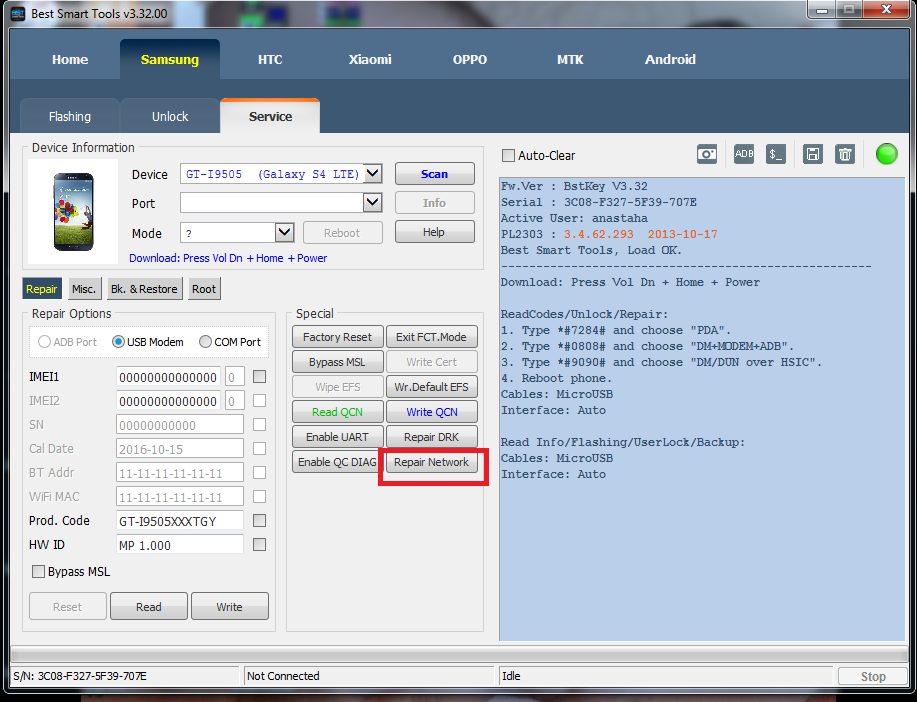Open the Root section
Screen dimensions: 917x702
coord(204,289)
